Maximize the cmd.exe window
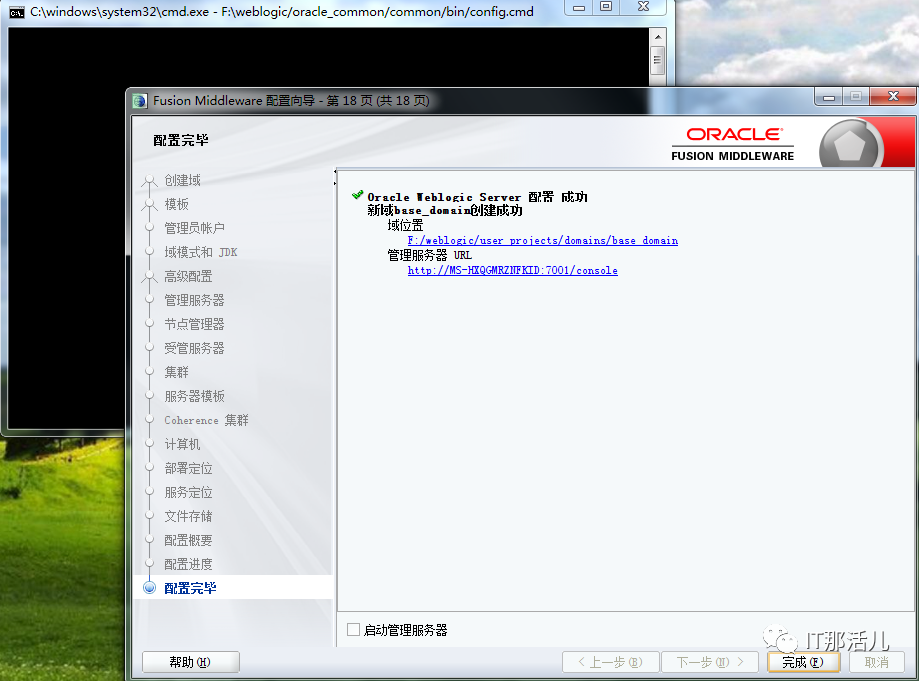 point(607,7)
